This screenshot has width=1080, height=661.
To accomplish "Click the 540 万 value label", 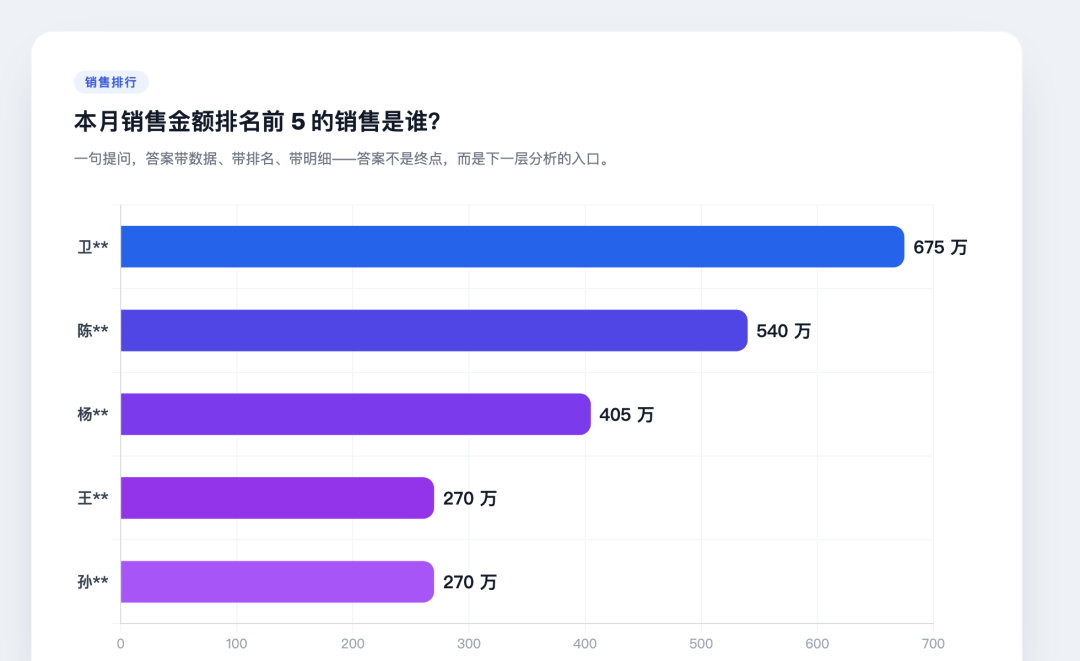I will (x=783, y=331).
